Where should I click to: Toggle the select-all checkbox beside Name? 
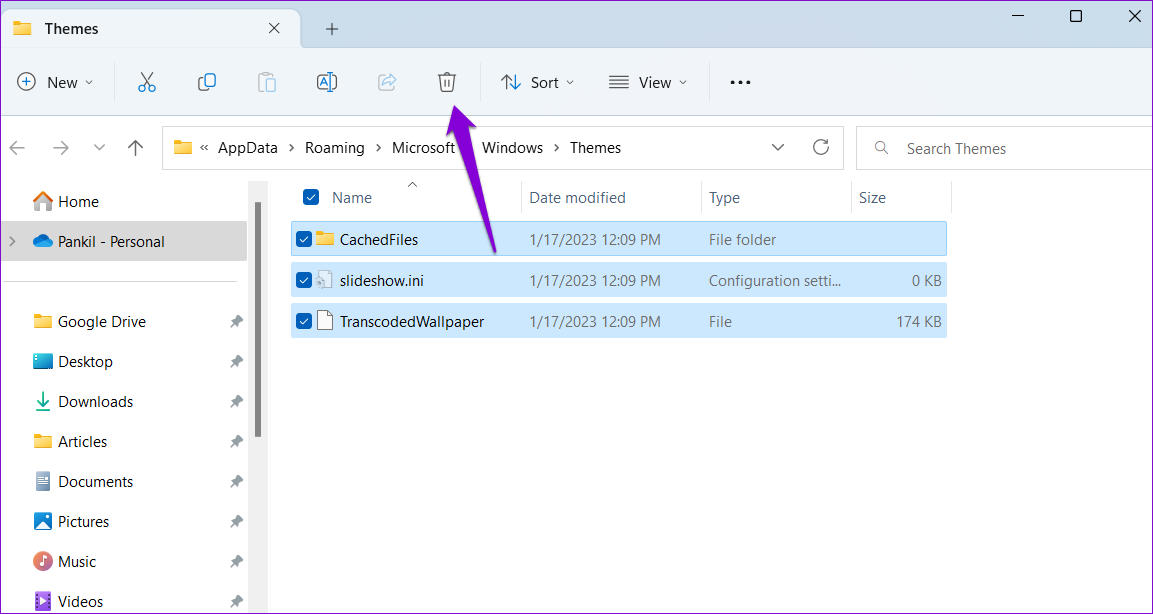311,198
